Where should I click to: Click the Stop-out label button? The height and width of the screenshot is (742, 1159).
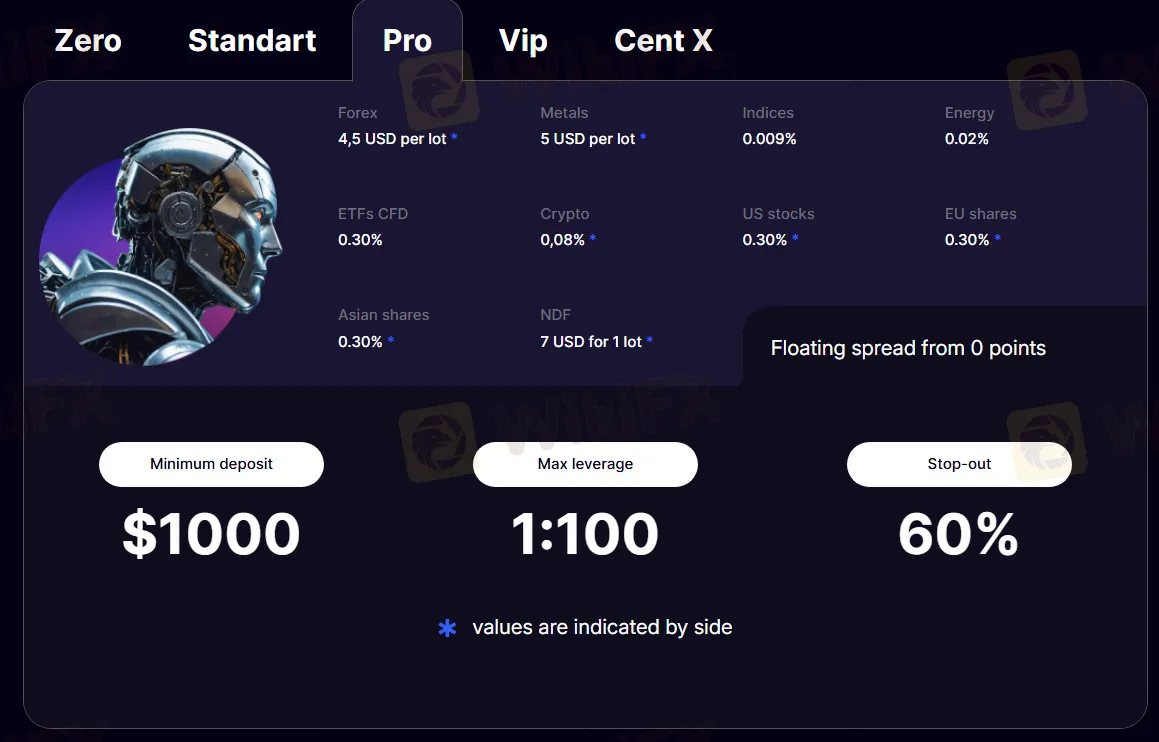959,464
